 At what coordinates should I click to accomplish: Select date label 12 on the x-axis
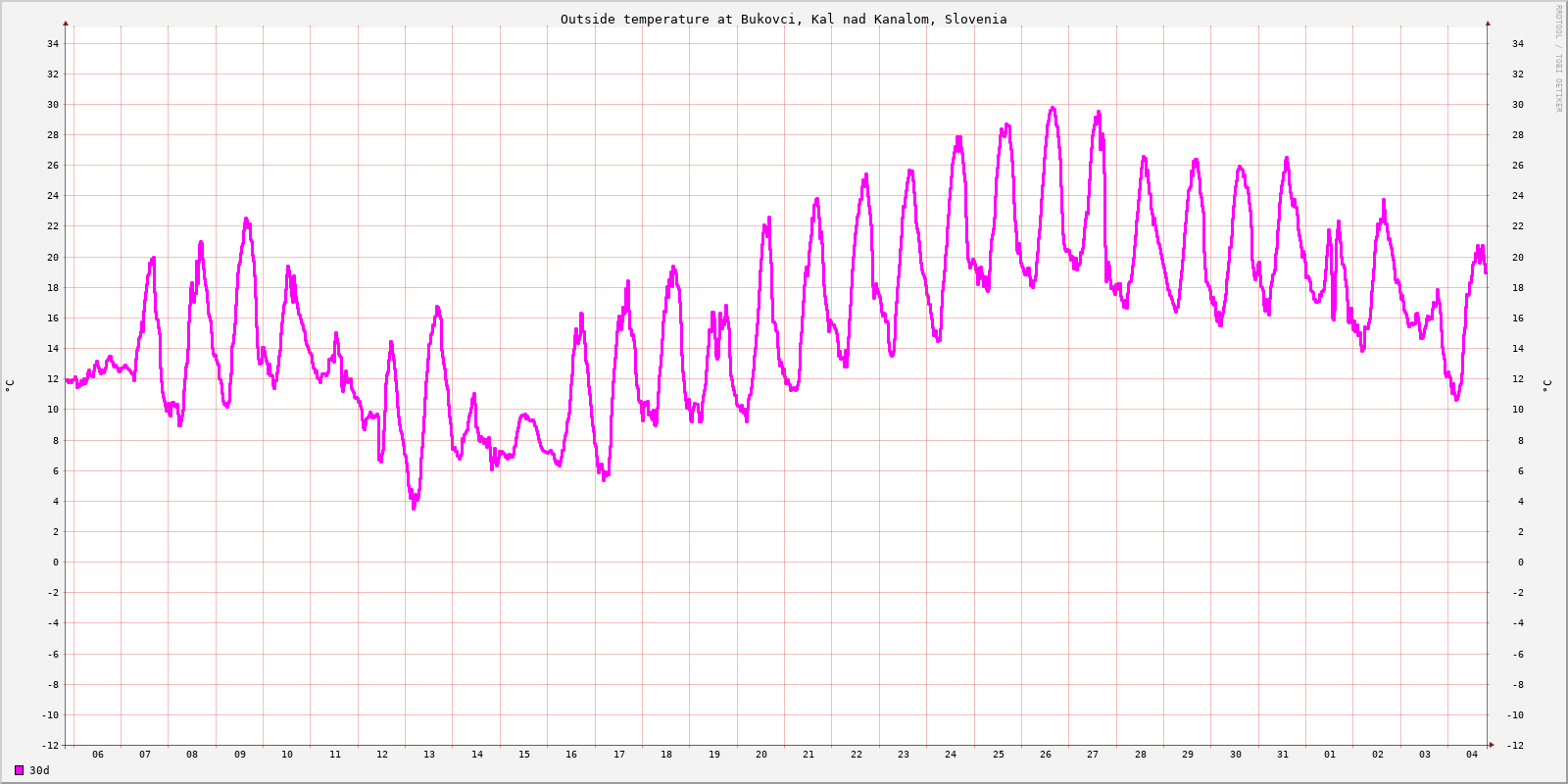(382, 755)
